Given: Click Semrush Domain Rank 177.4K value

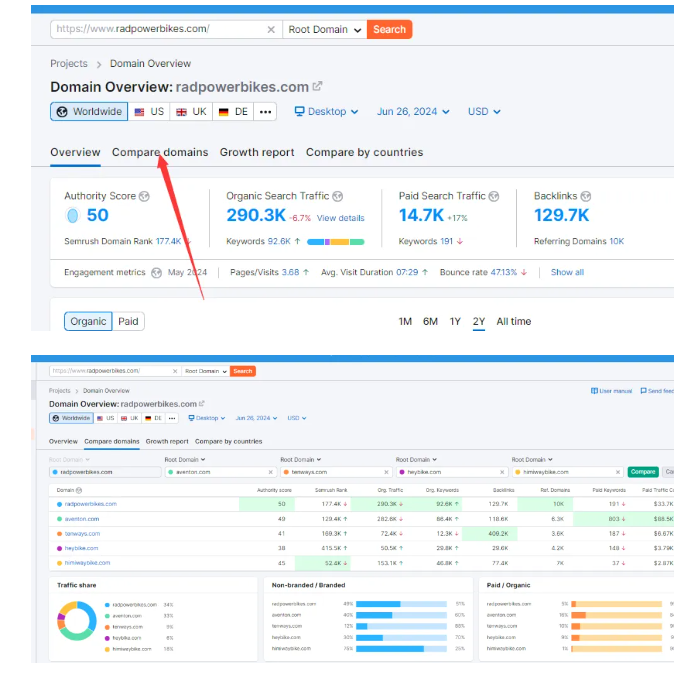Looking at the screenshot, I should pyautogui.click(x=168, y=241).
